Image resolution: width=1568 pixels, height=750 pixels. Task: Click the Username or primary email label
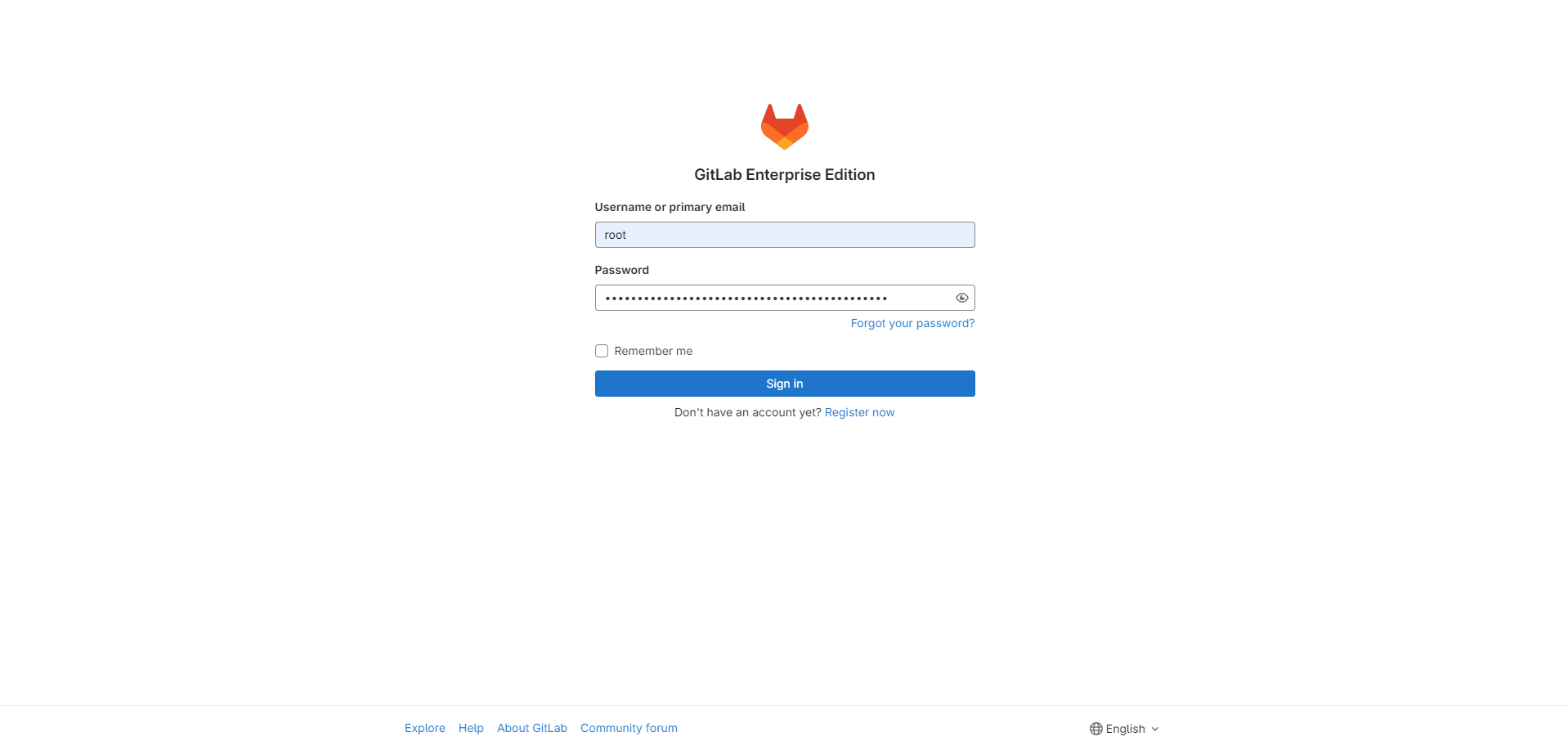click(670, 207)
